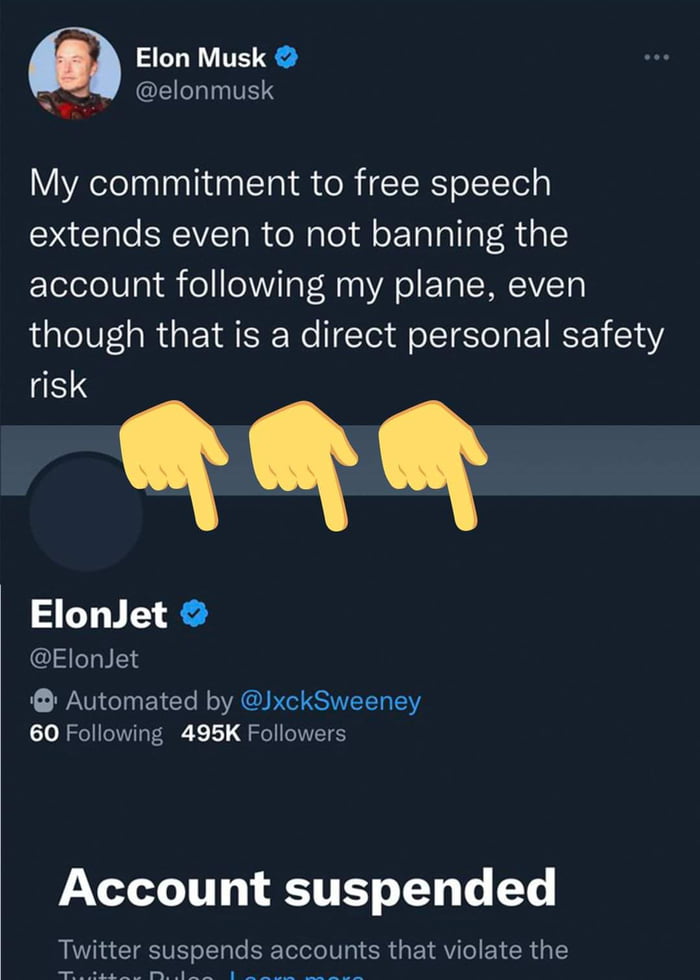Click the verified badge beside Elon Musk
Screen dimensions: 700x980
pos(286,60)
